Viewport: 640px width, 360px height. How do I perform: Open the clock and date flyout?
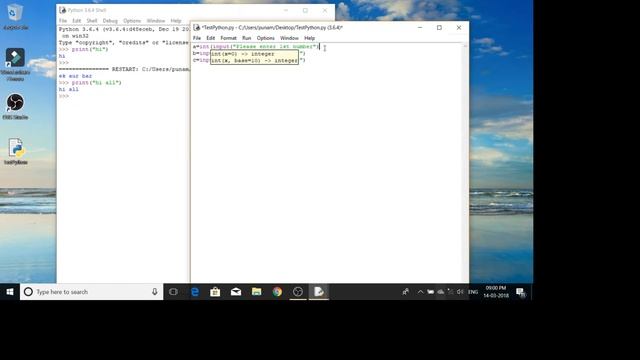pos(496,292)
